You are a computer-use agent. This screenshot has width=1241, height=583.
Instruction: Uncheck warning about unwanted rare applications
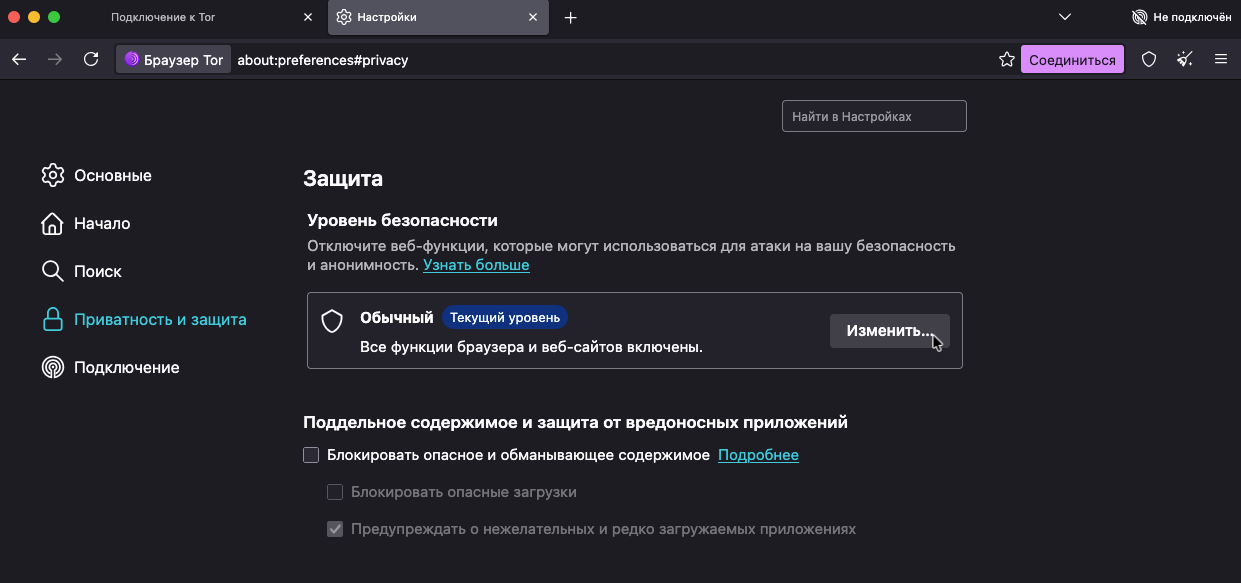point(335,529)
